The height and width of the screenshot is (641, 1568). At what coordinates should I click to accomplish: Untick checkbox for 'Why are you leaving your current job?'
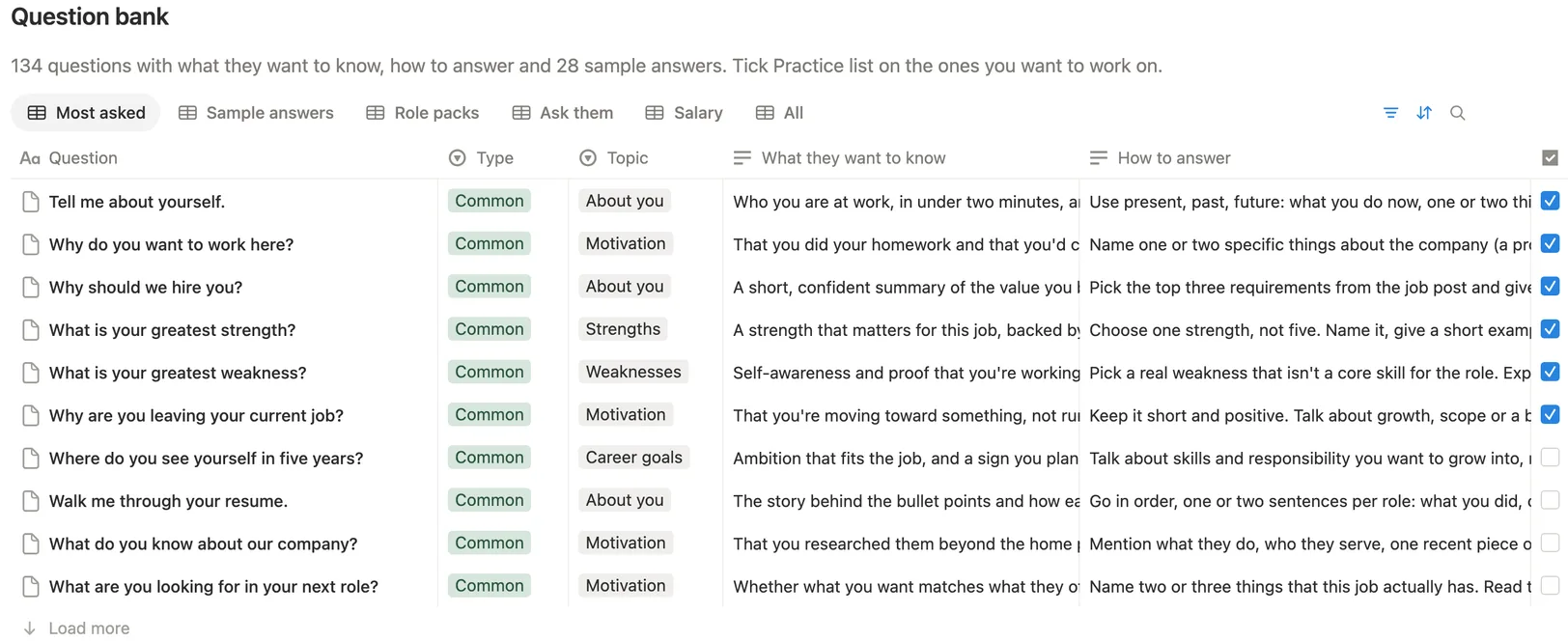point(1550,414)
